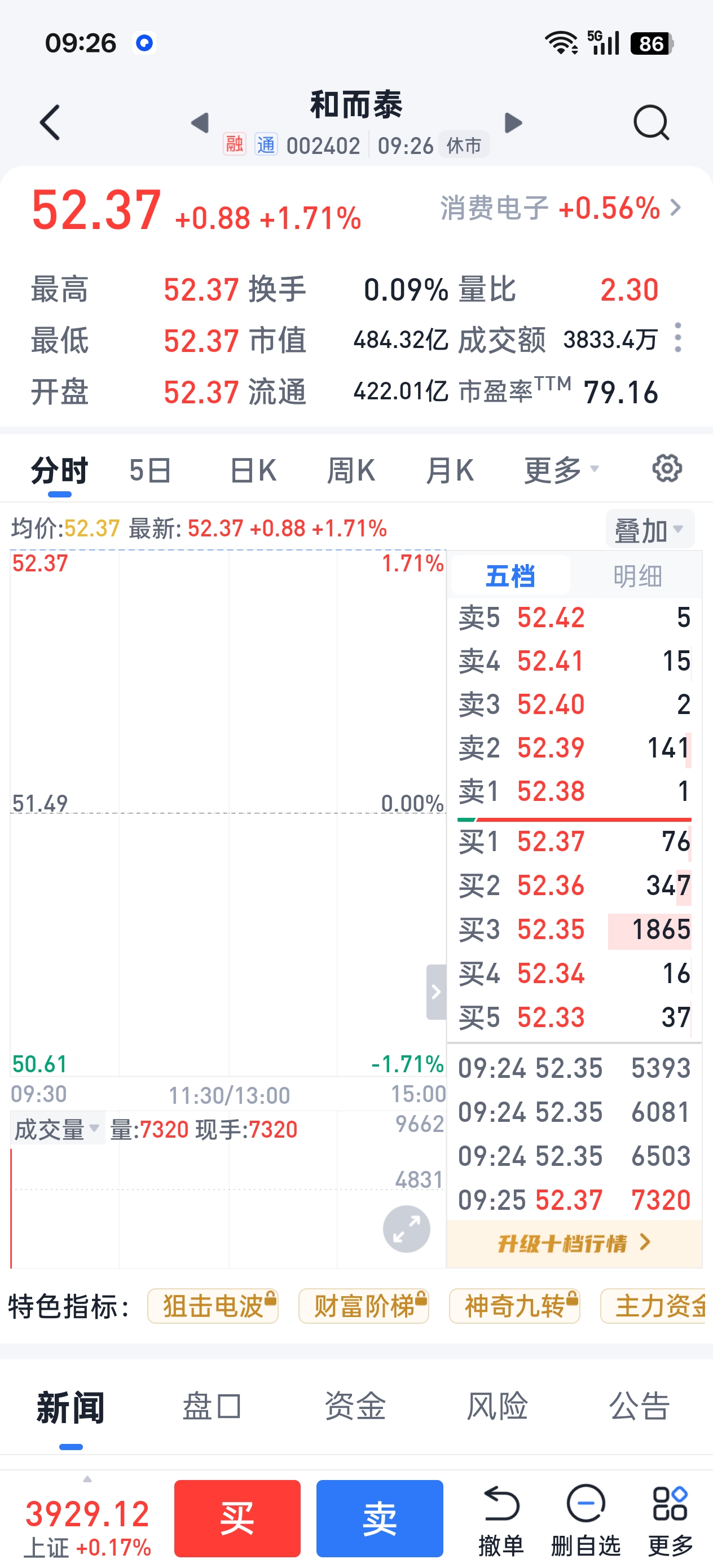Collapse order book with side arrow handle
The image size is (713, 1568).
(436, 992)
